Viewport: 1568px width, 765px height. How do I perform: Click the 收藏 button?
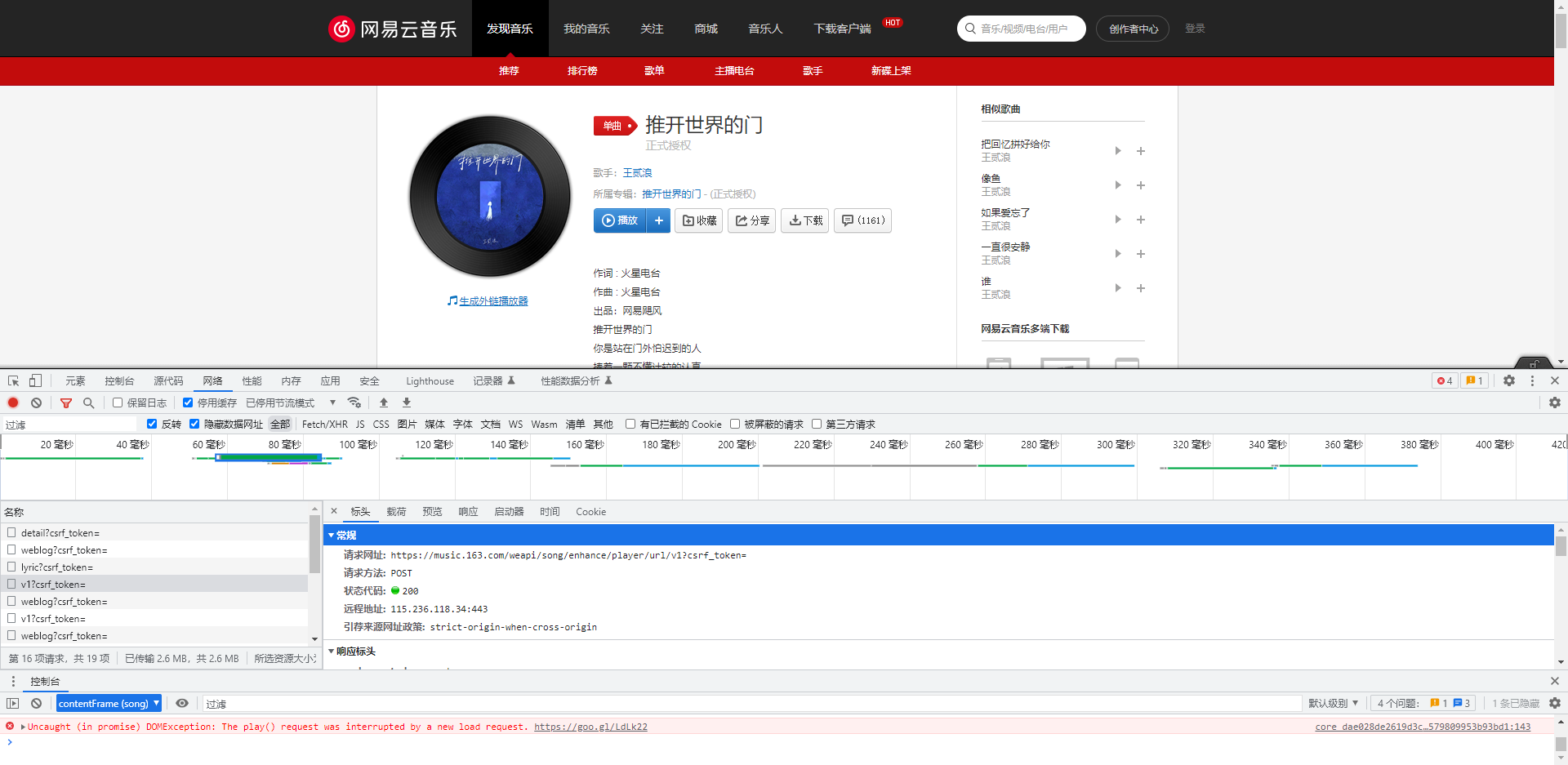(x=699, y=220)
